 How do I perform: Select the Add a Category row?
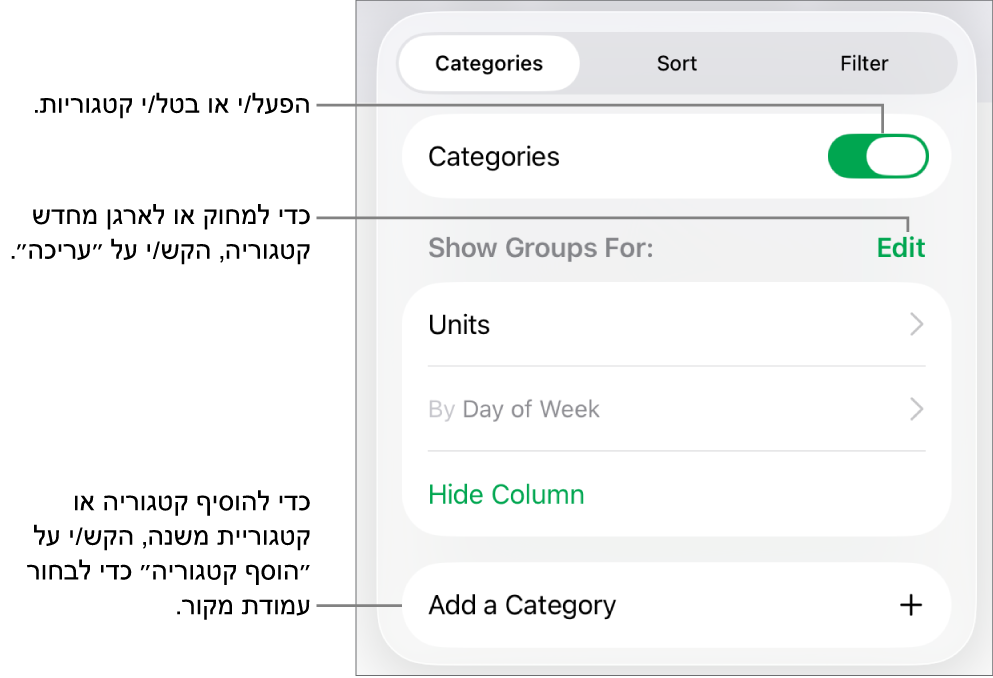tap(675, 605)
